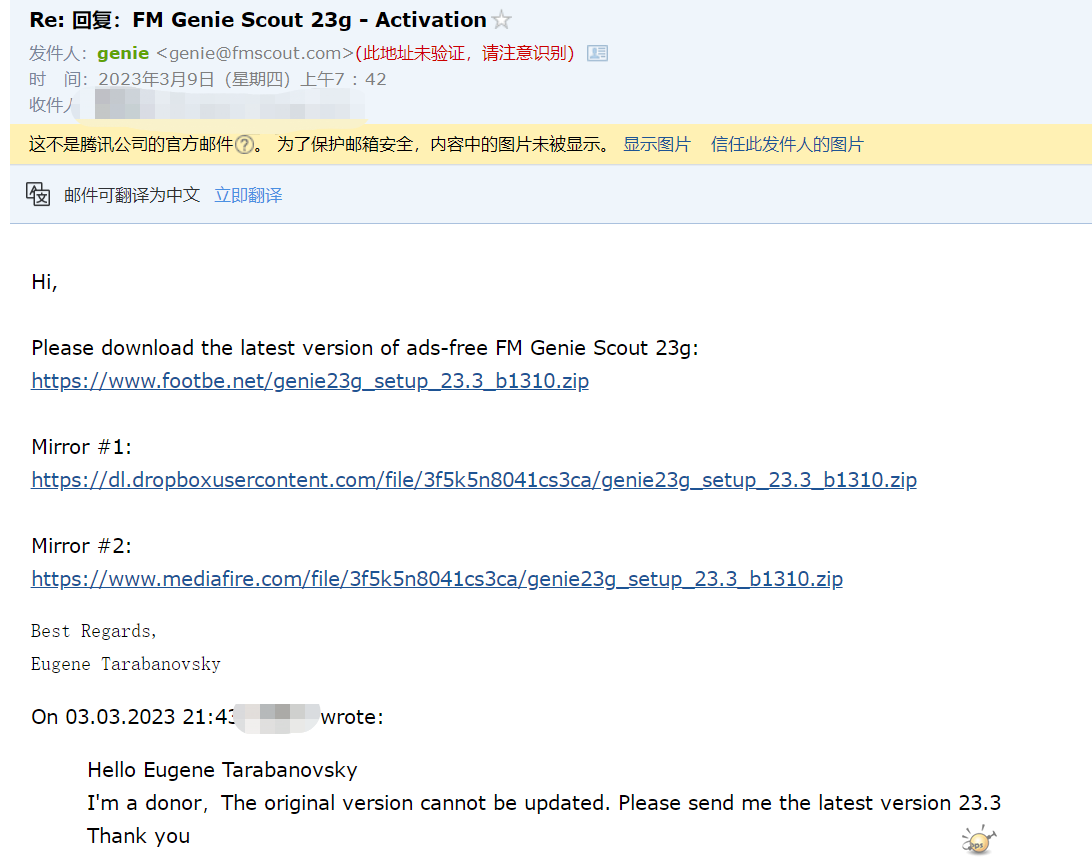Star this email with the star icon
Viewport: 1092px width, 864px height.
coord(501,20)
